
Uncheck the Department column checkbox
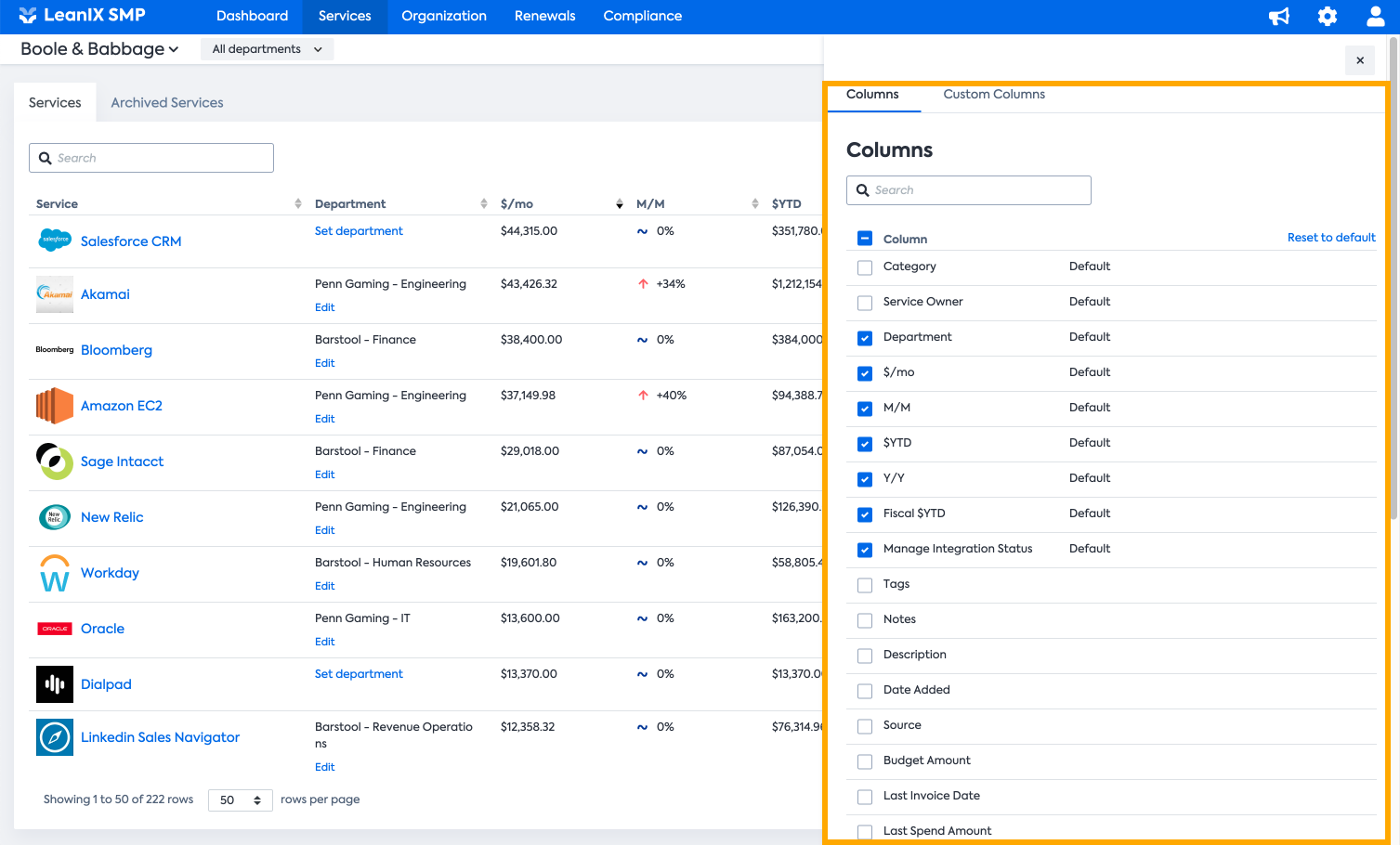(x=865, y=338)
